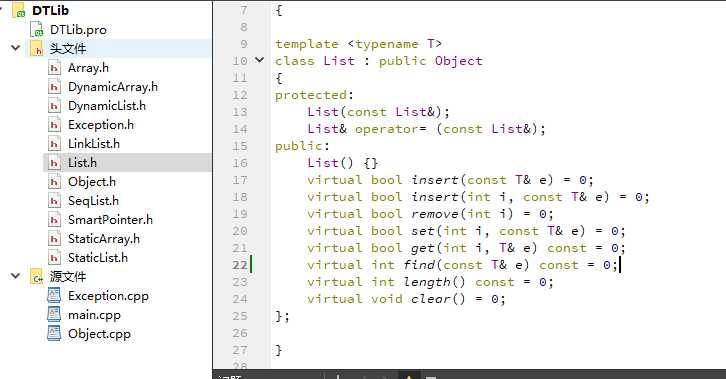726x379 pixels.
Task: Click the 'operator=' declaration line
Action: (x=426, y=129)
